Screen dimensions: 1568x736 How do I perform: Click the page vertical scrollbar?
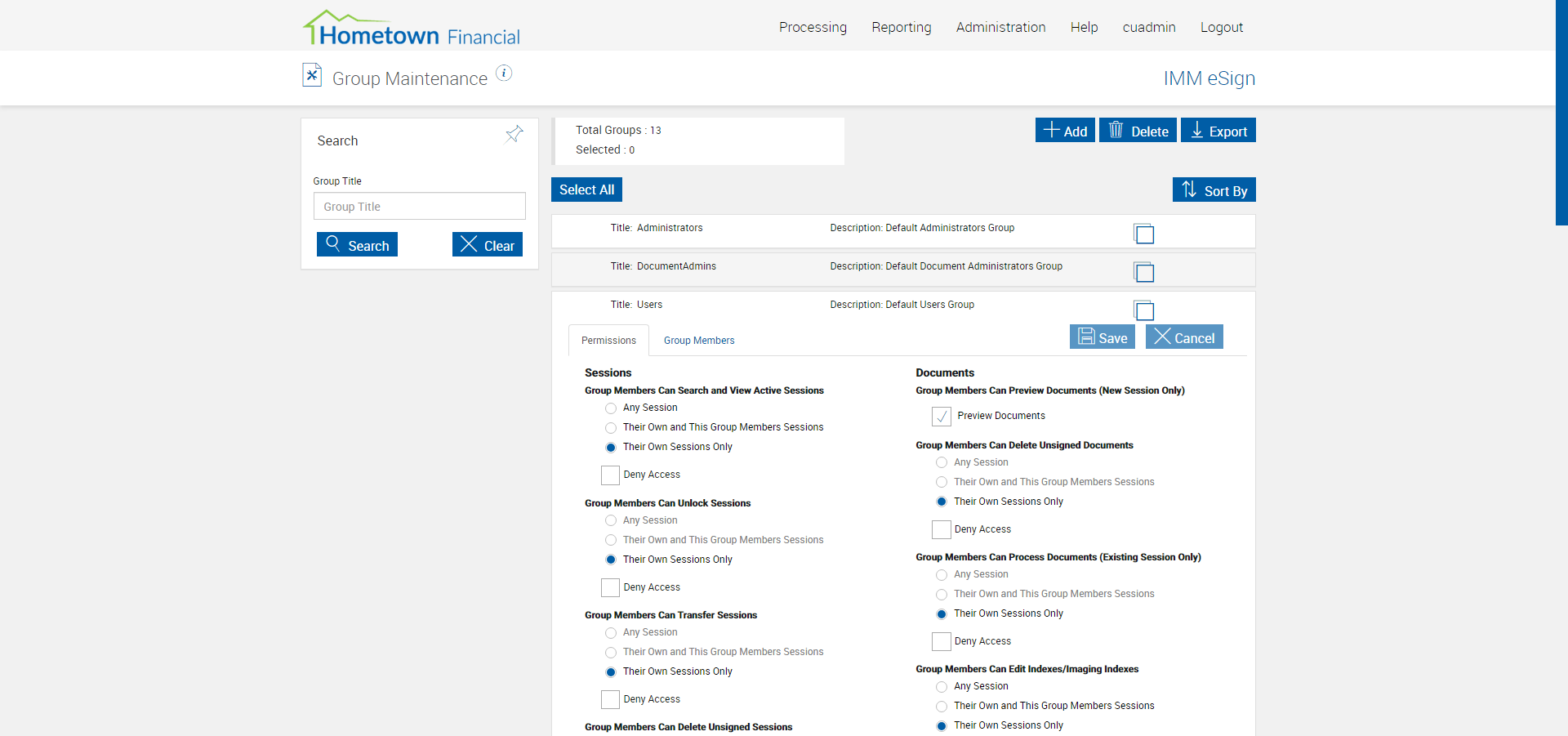coord(1561,114)
